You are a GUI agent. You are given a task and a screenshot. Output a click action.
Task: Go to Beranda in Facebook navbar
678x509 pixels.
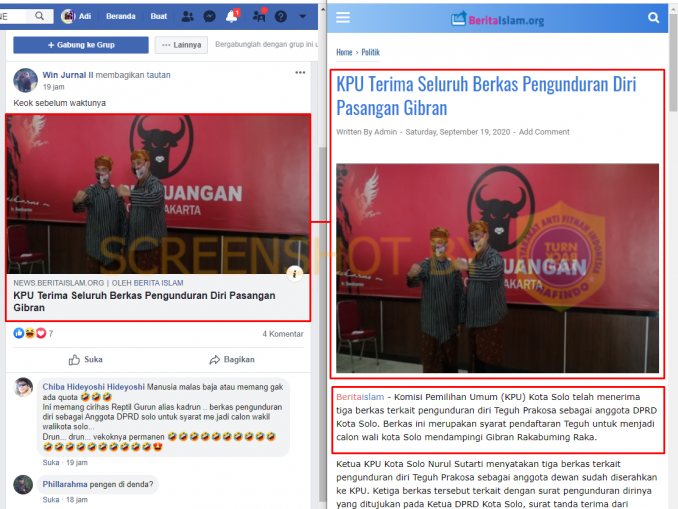pyautogui.click(x=121, y=16)
